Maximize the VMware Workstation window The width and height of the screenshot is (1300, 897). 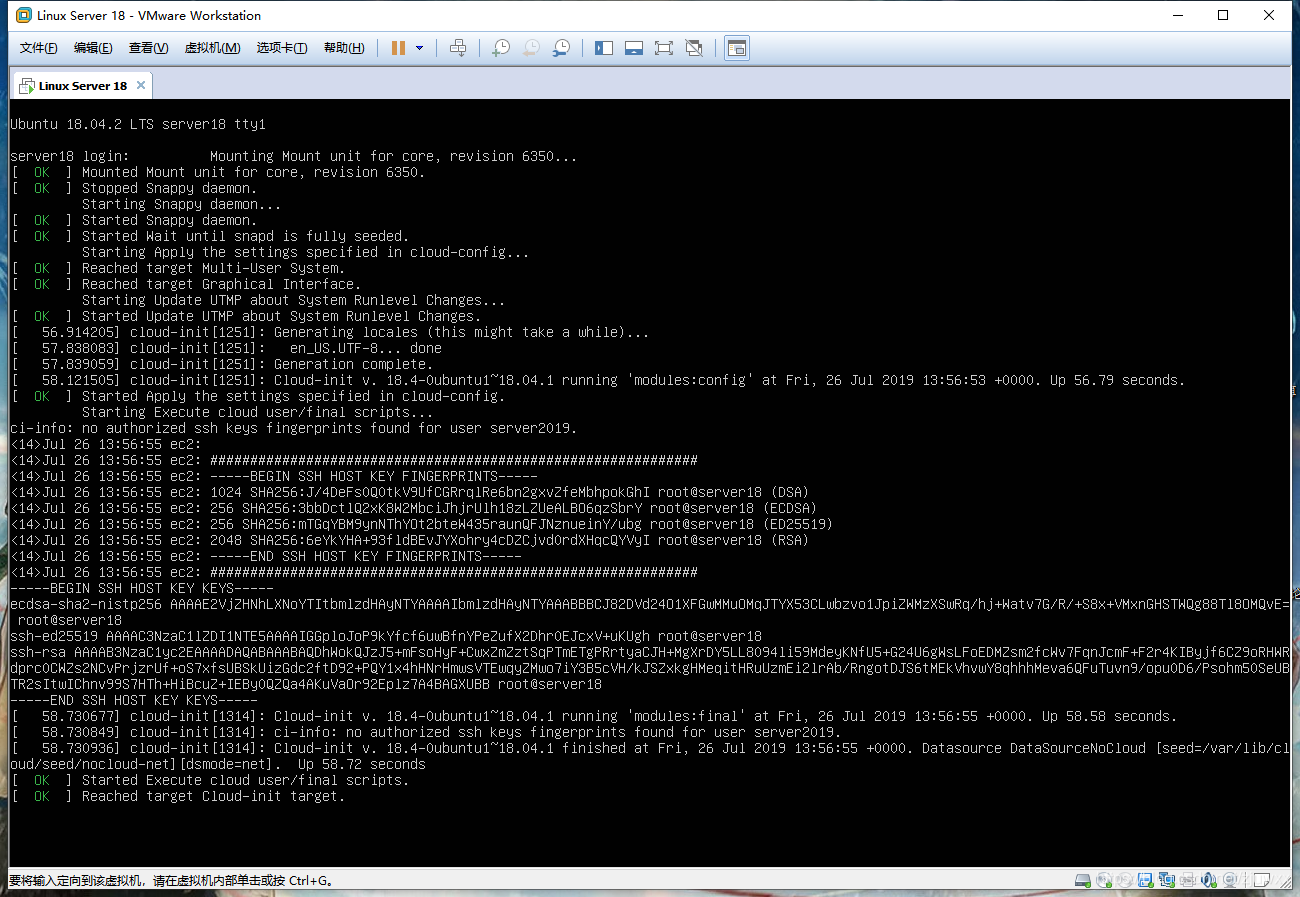pos(1223,15)
